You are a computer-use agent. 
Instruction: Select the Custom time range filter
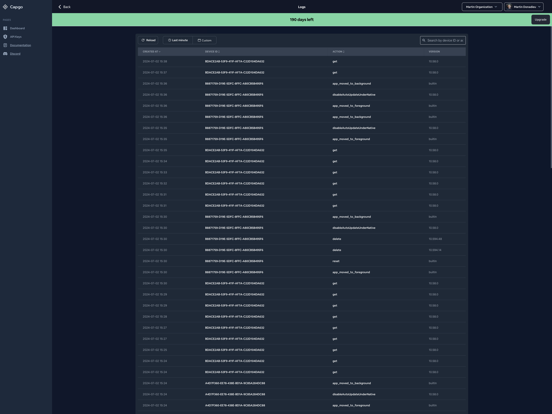pos(205,40)
